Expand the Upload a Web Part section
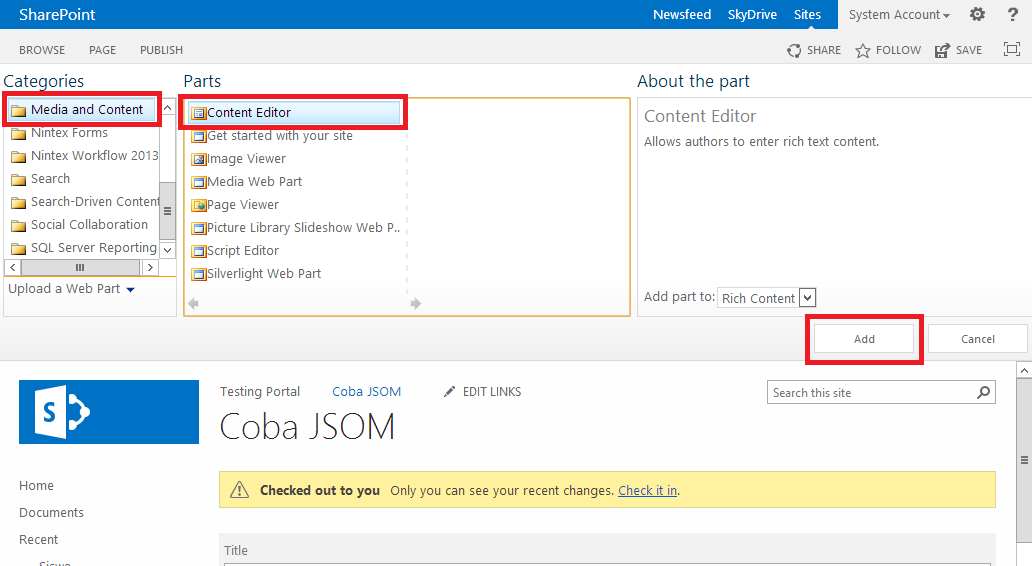 pyautogui.click(x=72, y=289)
